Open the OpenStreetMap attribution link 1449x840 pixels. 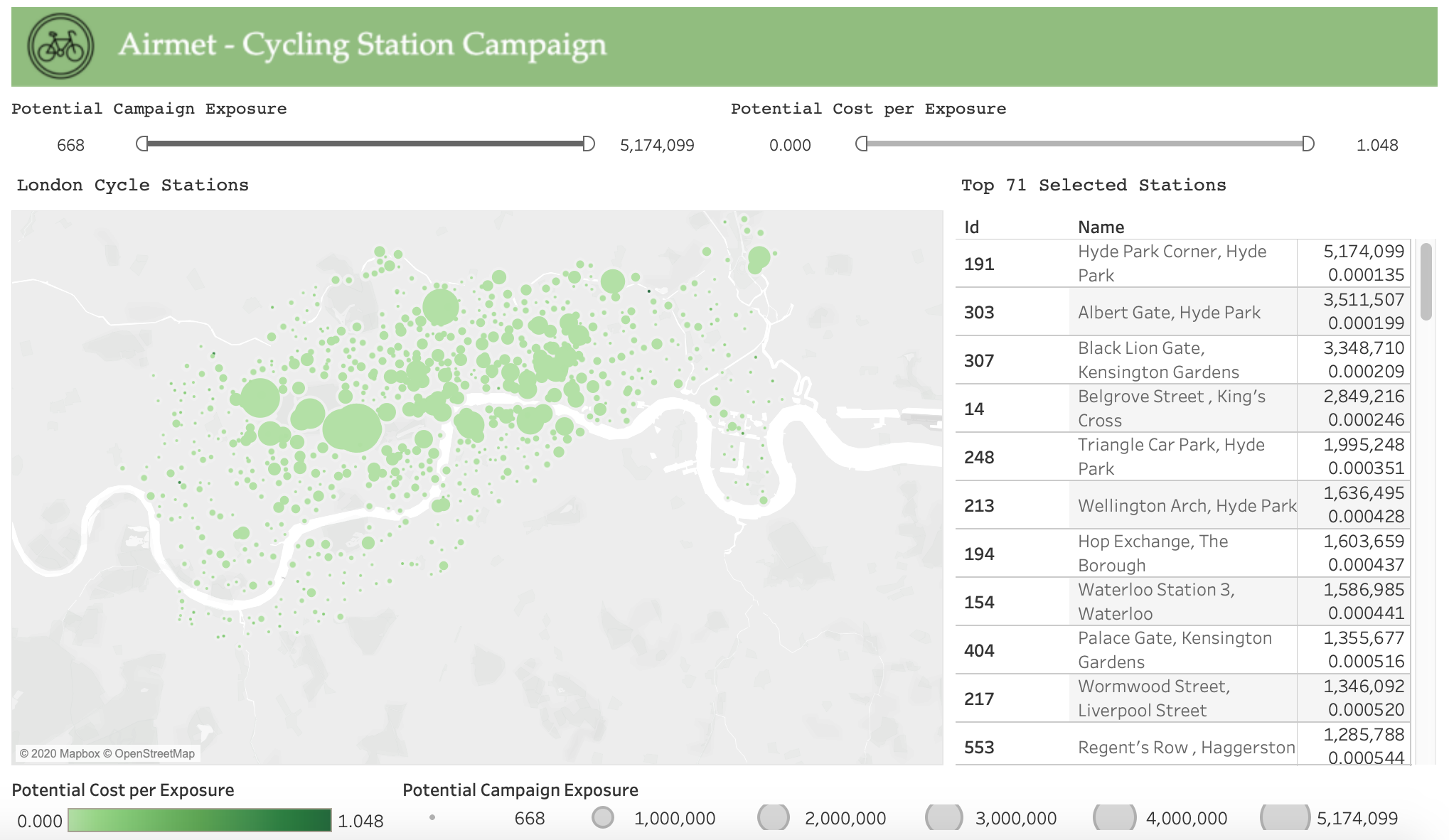pyautogui.click(x=154, y=753)
